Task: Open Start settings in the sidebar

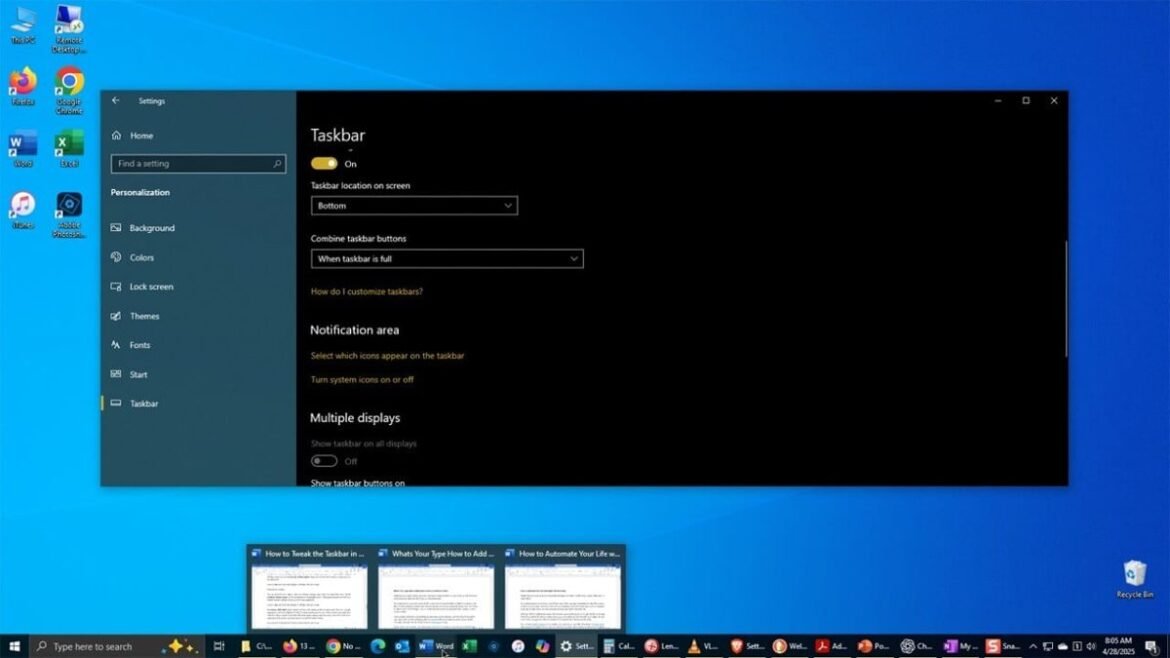Action: (137, 374)
